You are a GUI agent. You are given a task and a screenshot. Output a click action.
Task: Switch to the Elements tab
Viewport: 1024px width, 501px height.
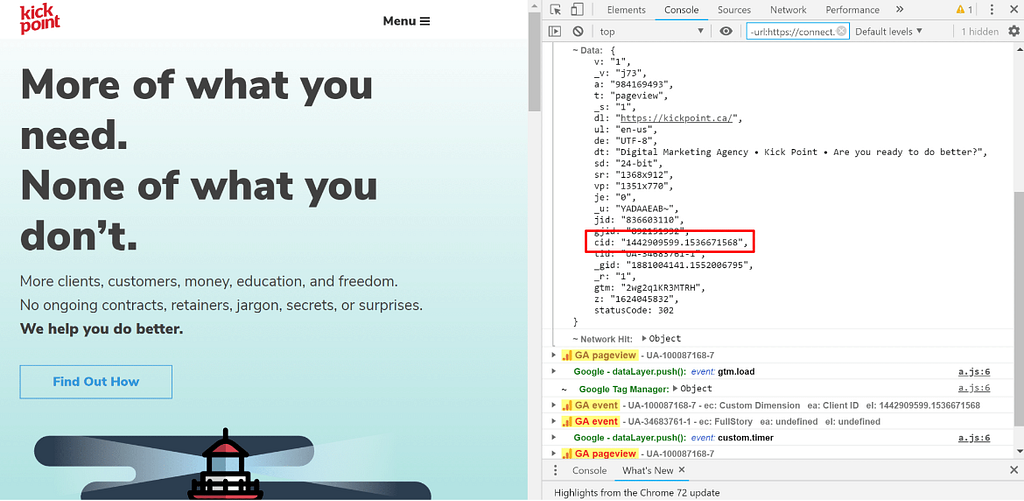pos(626,10)
